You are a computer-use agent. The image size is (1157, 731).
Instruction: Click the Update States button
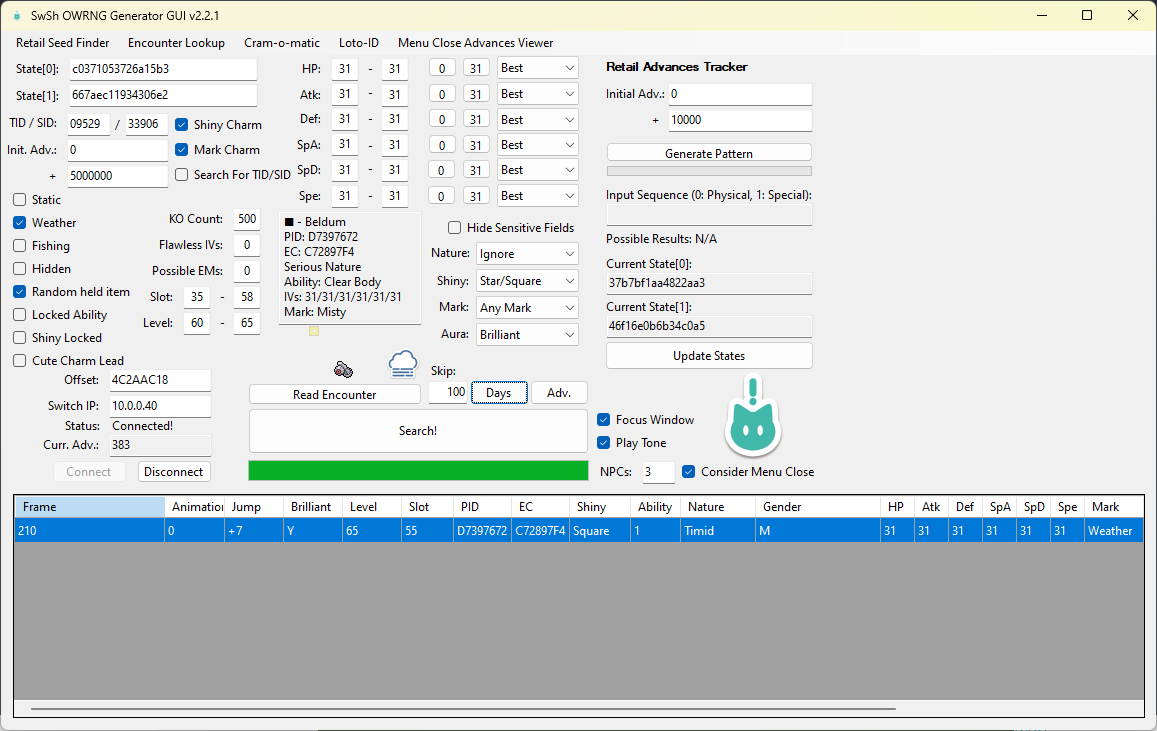709,356
